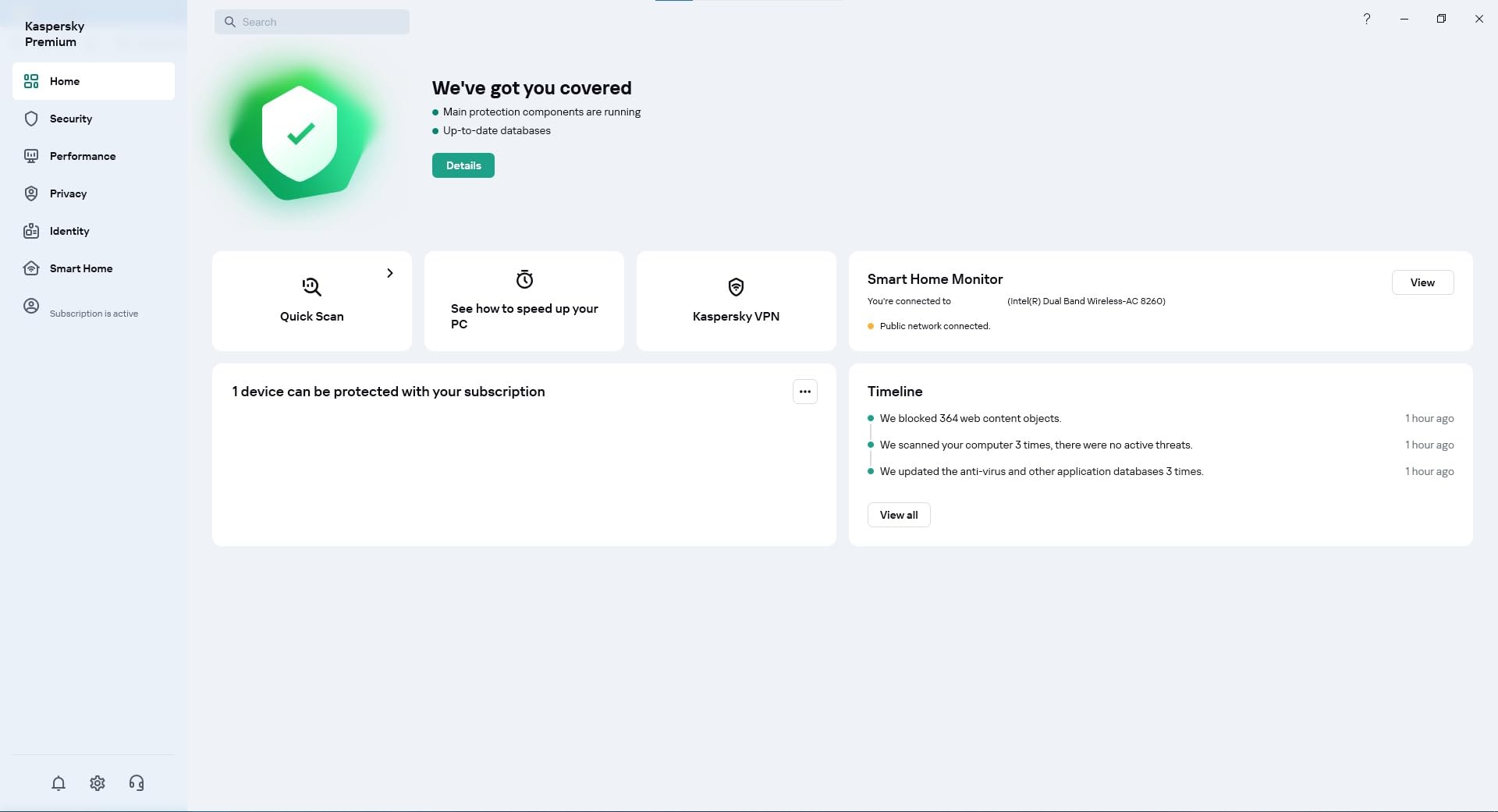Click View on Smart Home Monitor
Screen dimensions: 1498x812
pos(1423,282)
